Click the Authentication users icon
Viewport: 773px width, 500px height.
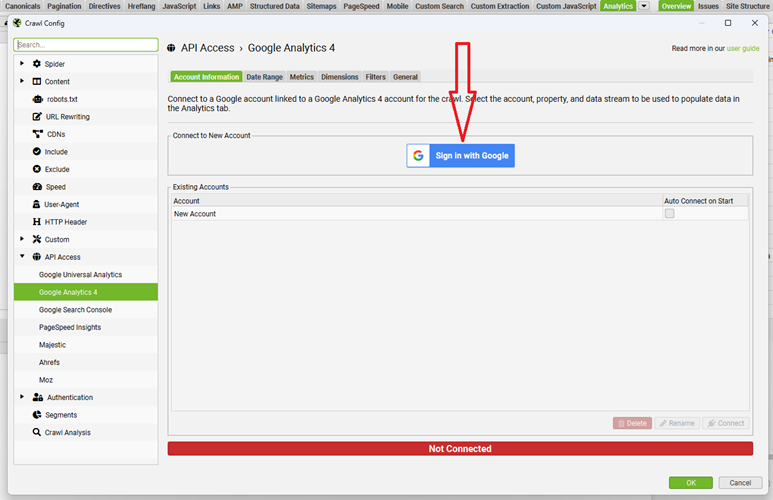point(37,397)
